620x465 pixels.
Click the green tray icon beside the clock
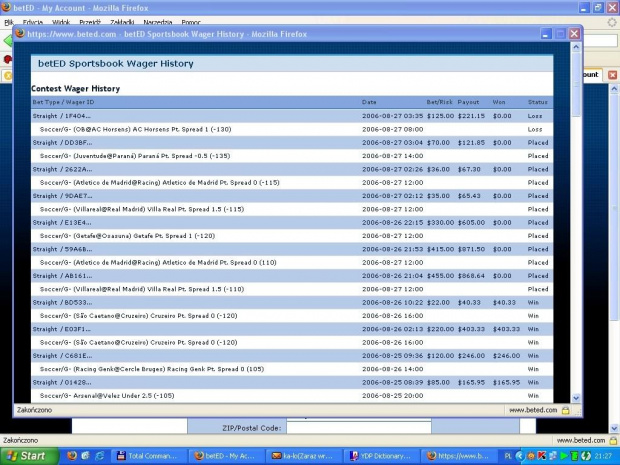point(584,455)
